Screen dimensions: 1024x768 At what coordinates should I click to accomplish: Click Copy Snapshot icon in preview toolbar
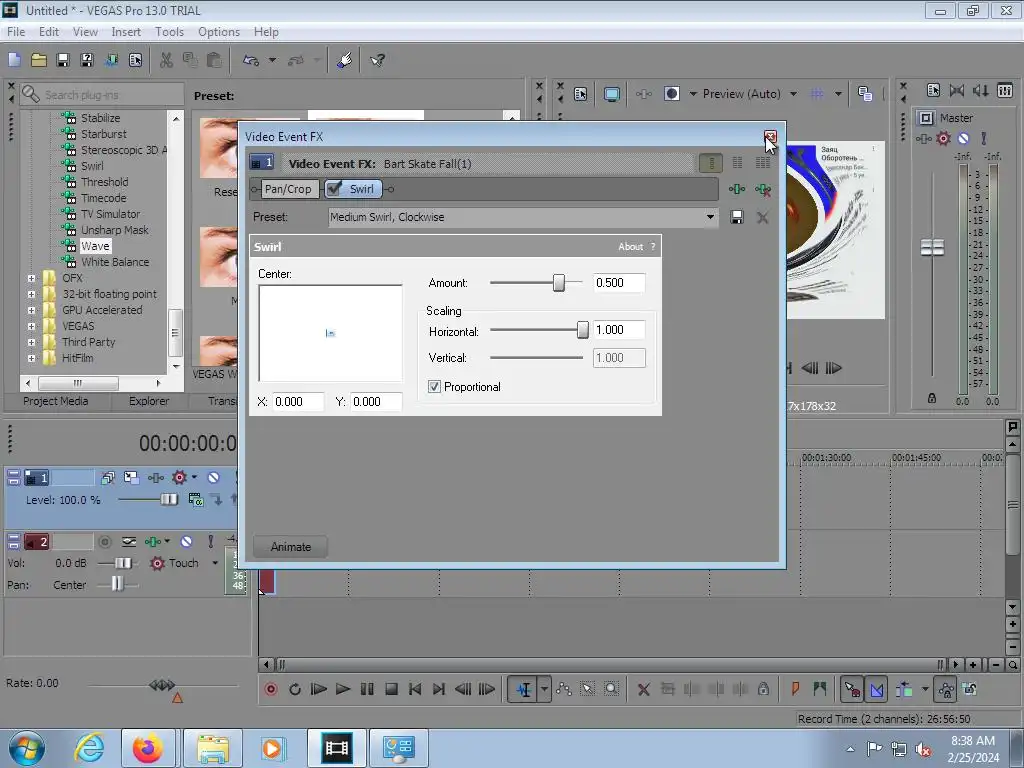point(865,94)
